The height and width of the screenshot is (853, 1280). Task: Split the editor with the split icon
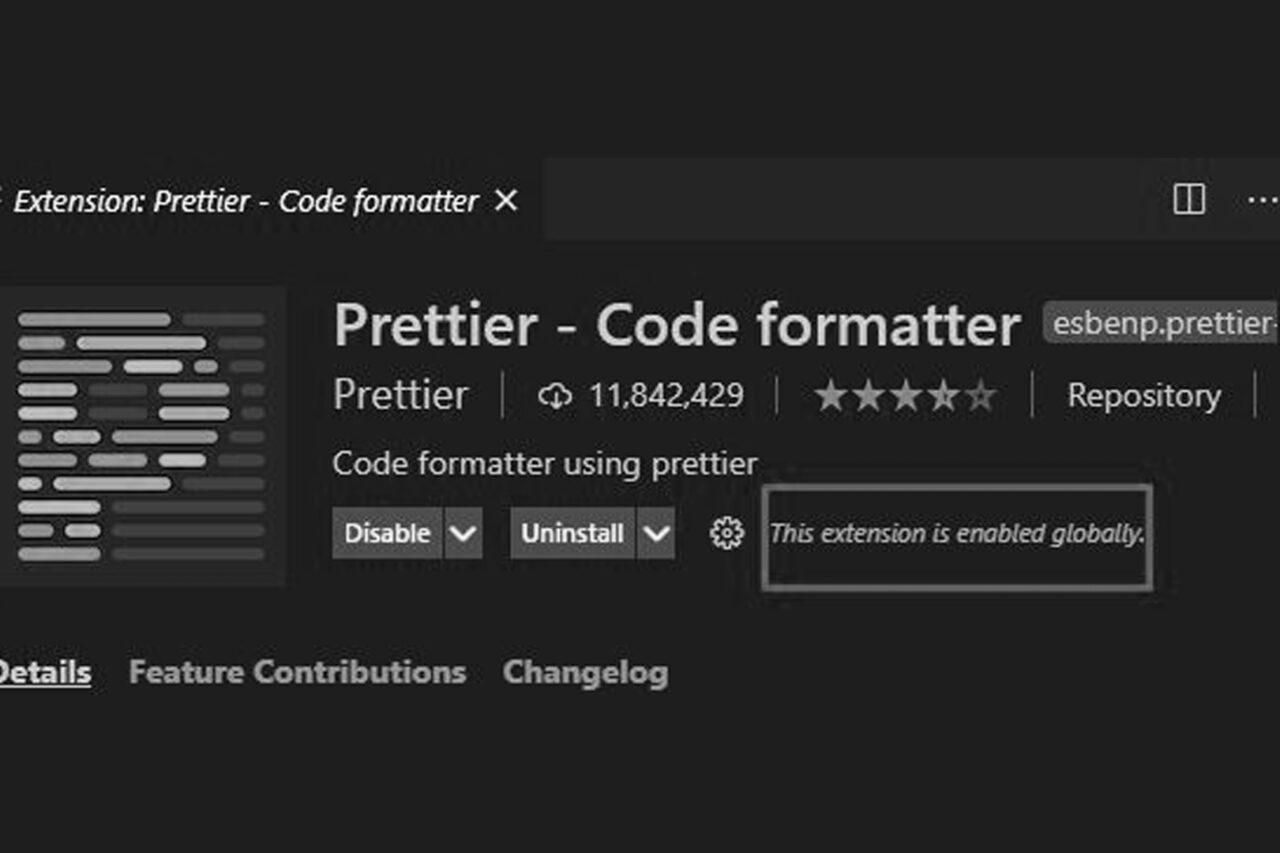(1189, 200)
